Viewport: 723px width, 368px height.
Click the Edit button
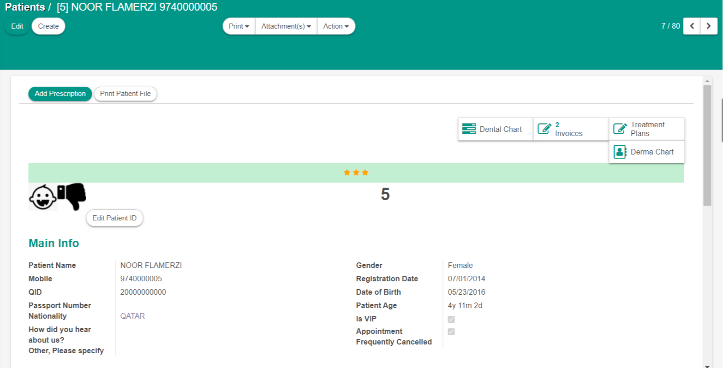(17, 26)
